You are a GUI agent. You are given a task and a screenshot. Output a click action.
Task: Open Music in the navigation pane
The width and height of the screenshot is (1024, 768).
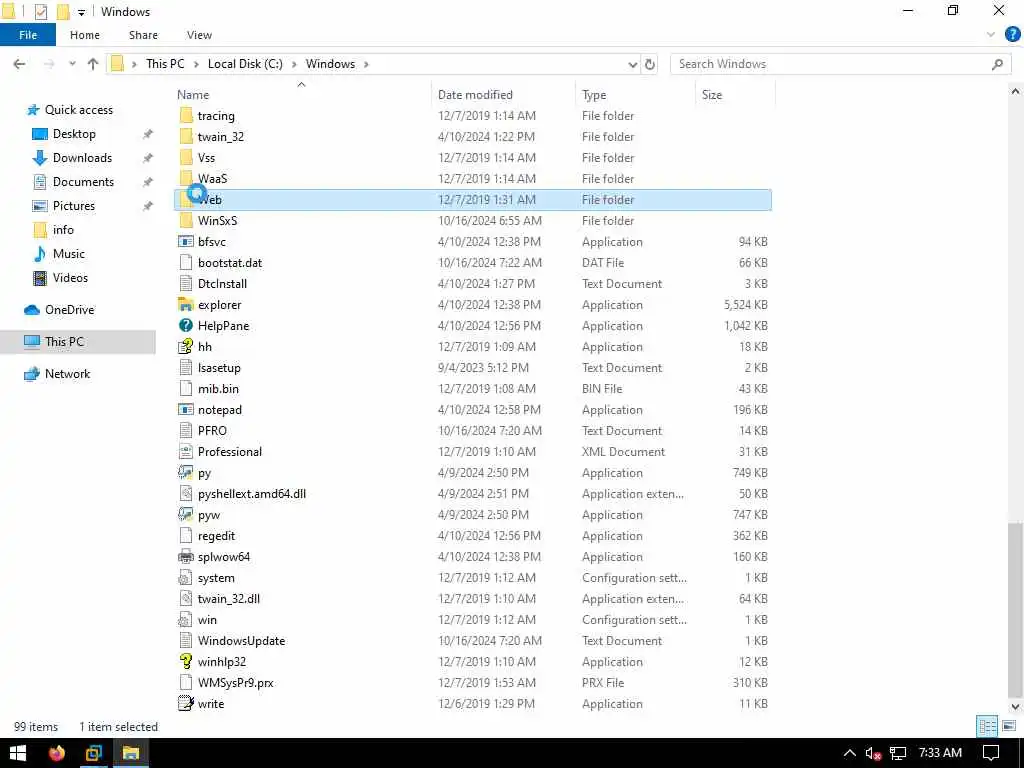pyautogui.click(x=69, y=254)
